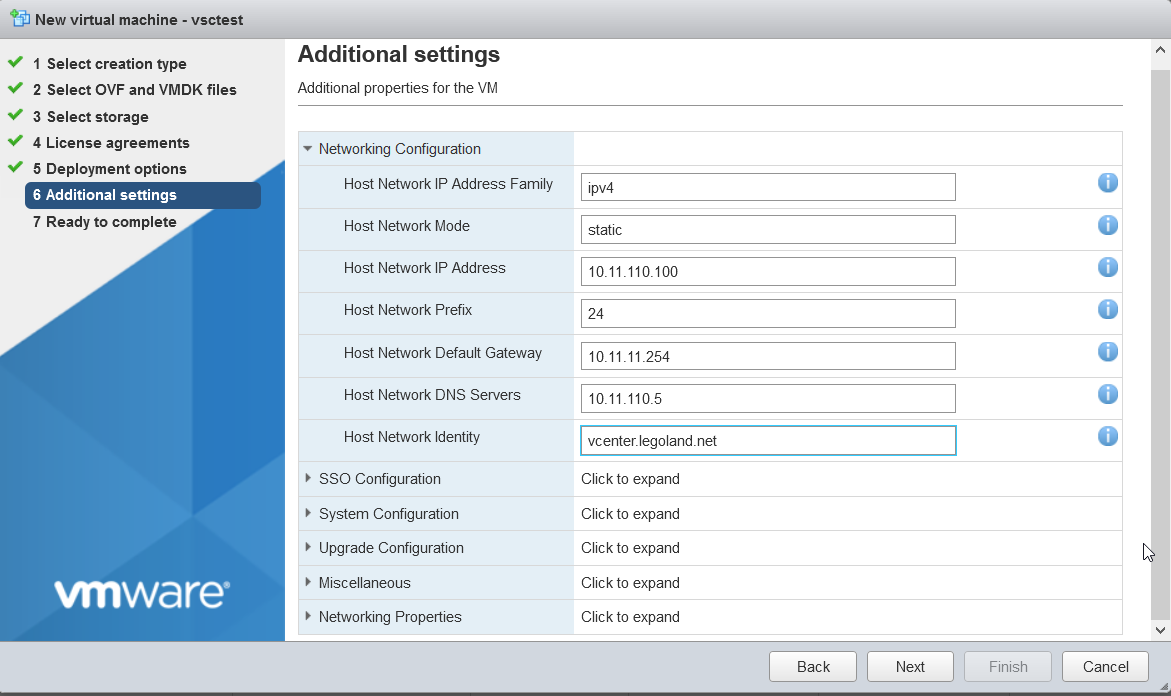View info for Host Network DNS Servers
Image resolution: width=1171 pixels, height=696 pixels.
1107,394
